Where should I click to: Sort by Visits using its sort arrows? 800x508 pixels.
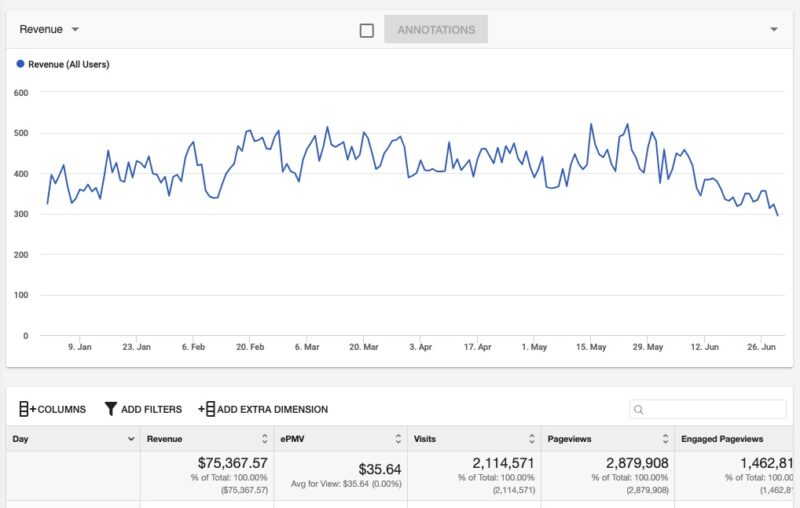click(x=530, y=439)
